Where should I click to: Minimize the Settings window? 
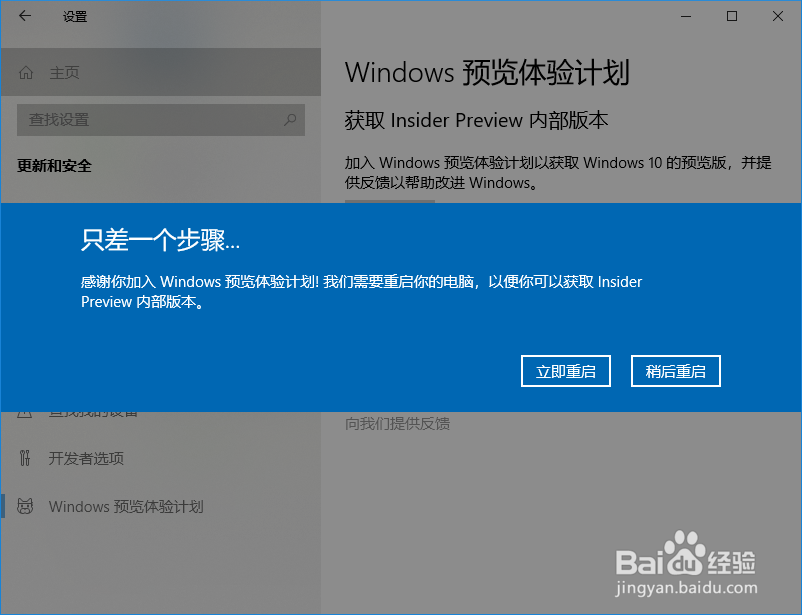(x=686, y=16)
